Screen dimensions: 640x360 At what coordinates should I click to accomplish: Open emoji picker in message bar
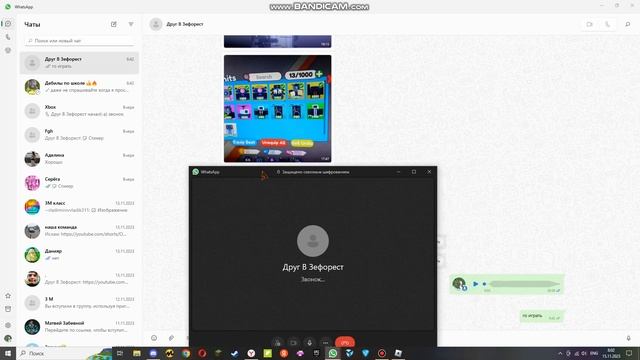click(154, 338)
